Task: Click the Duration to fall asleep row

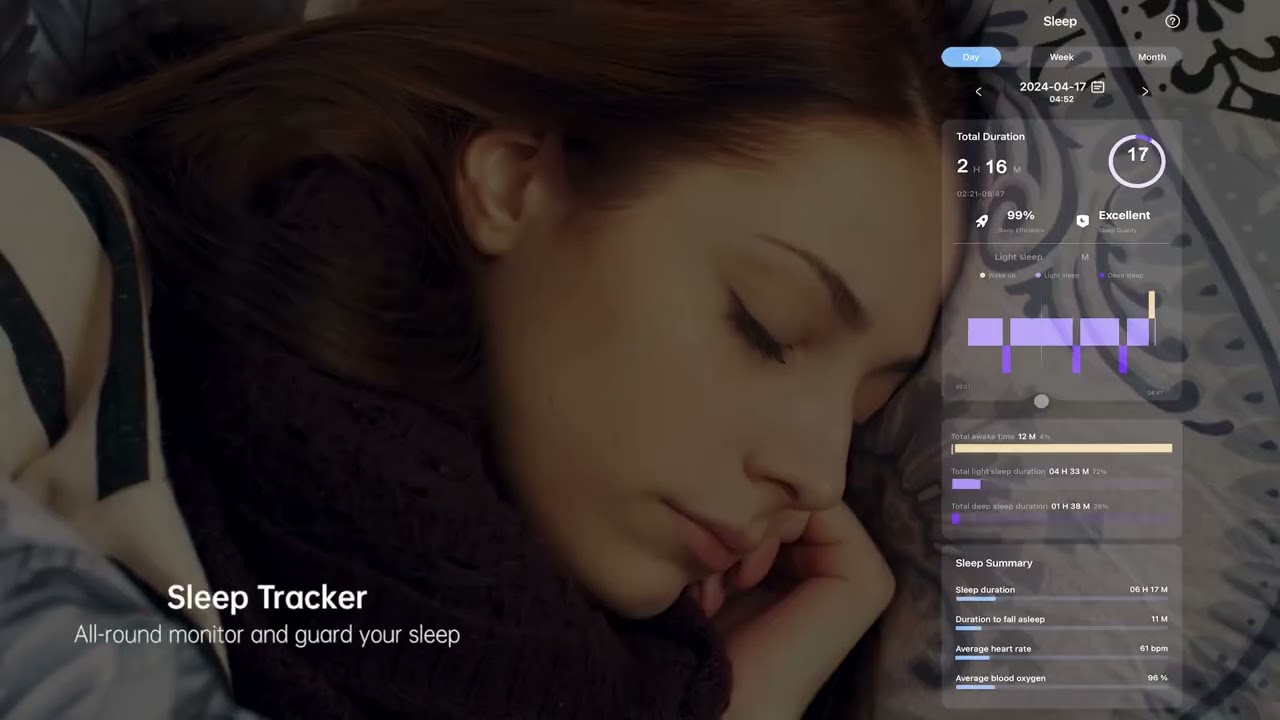Action: 1062,622
